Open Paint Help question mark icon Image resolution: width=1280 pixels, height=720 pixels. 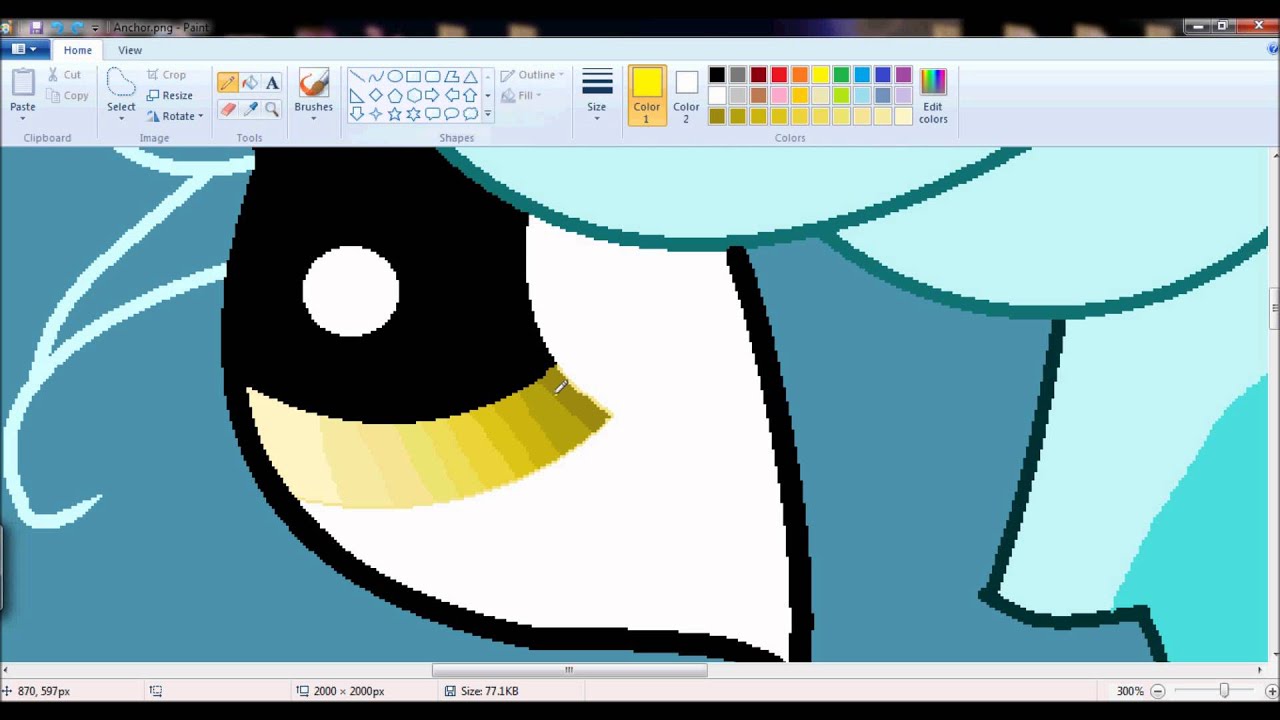[1272, 49]
